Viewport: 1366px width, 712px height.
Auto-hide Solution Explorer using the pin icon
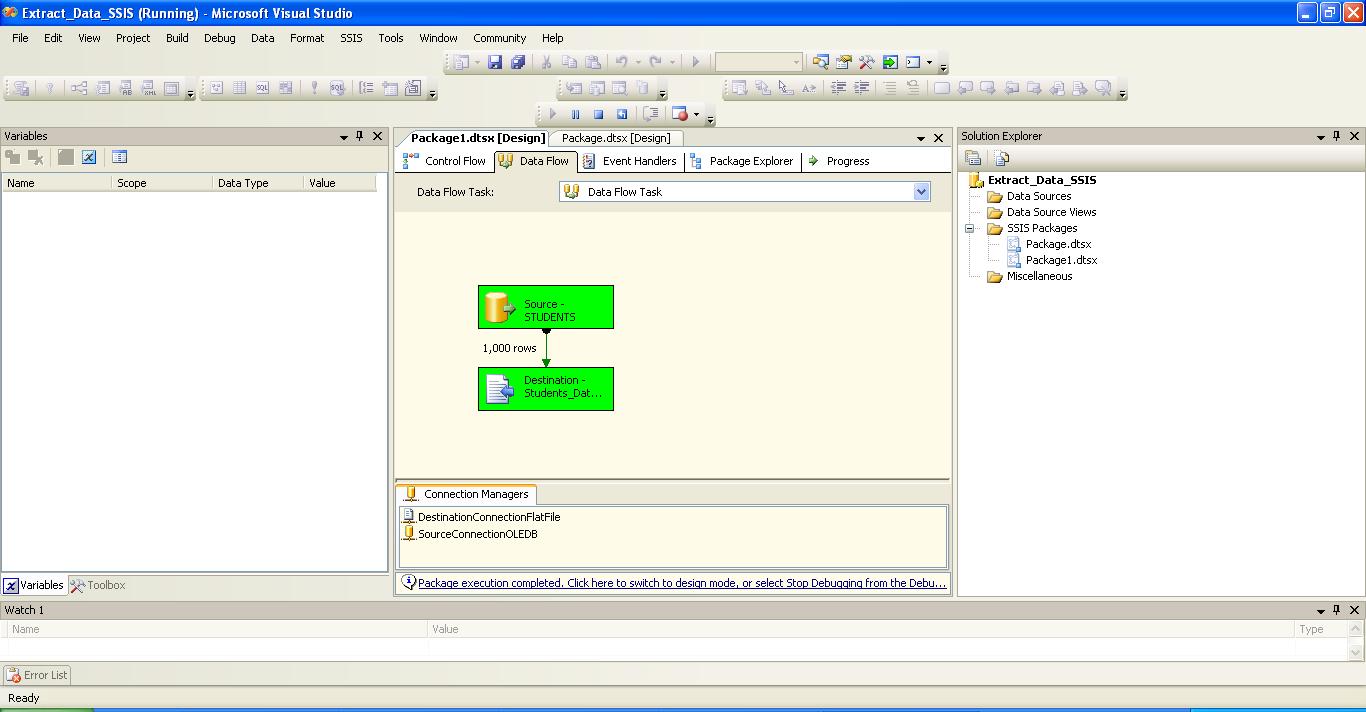click(1338, 136)
